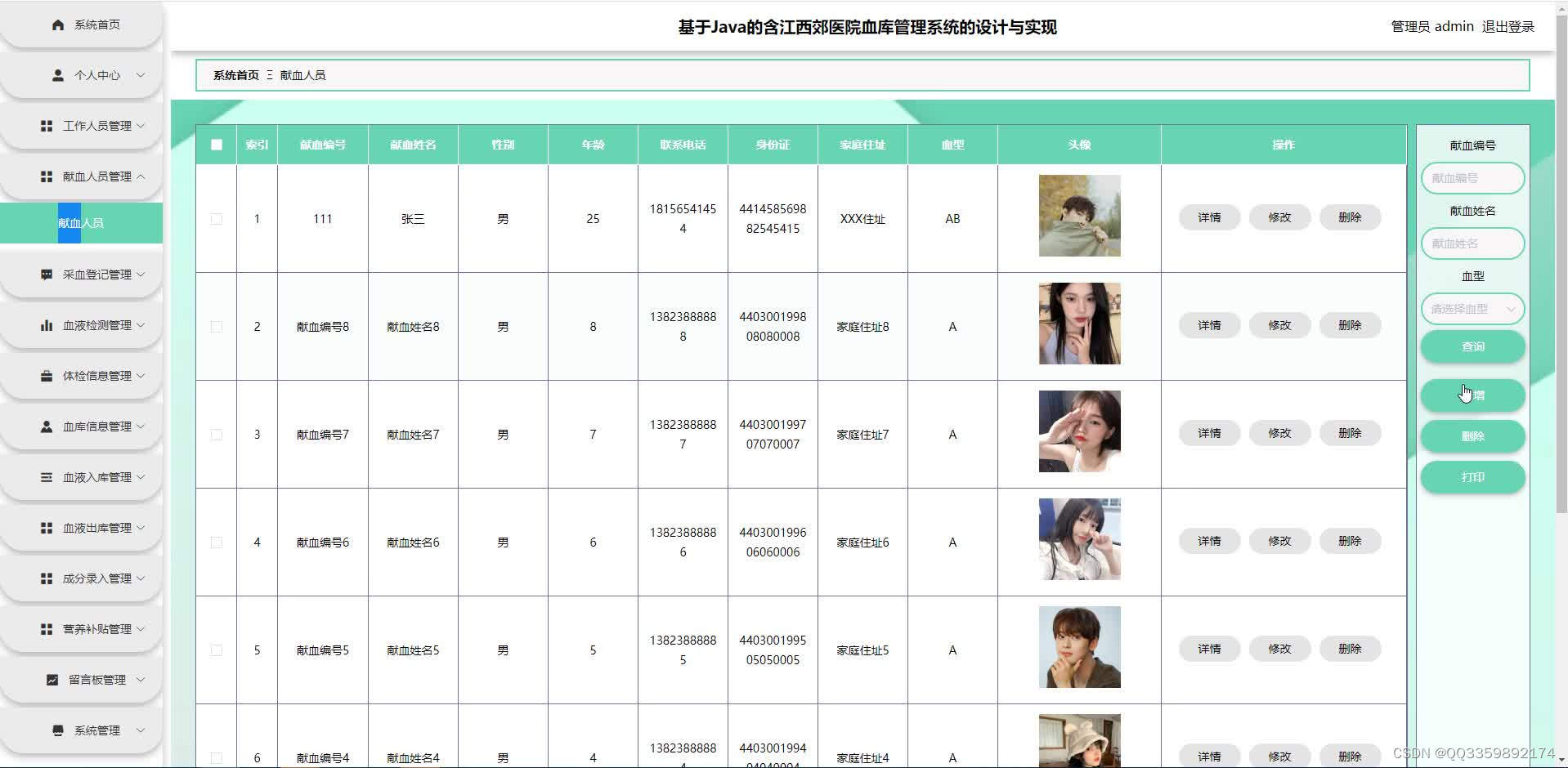
Task: Expand the 采血登记管理 menu chevron
Action: [141, 275]
